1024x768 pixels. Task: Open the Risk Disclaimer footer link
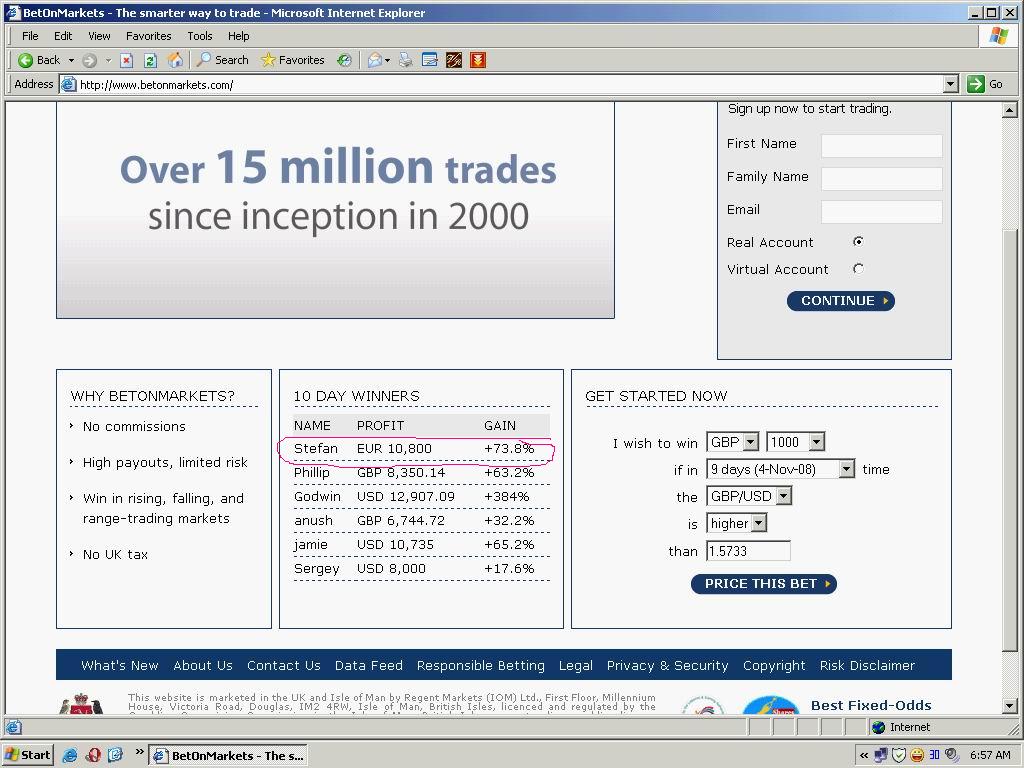pos(867,665)
